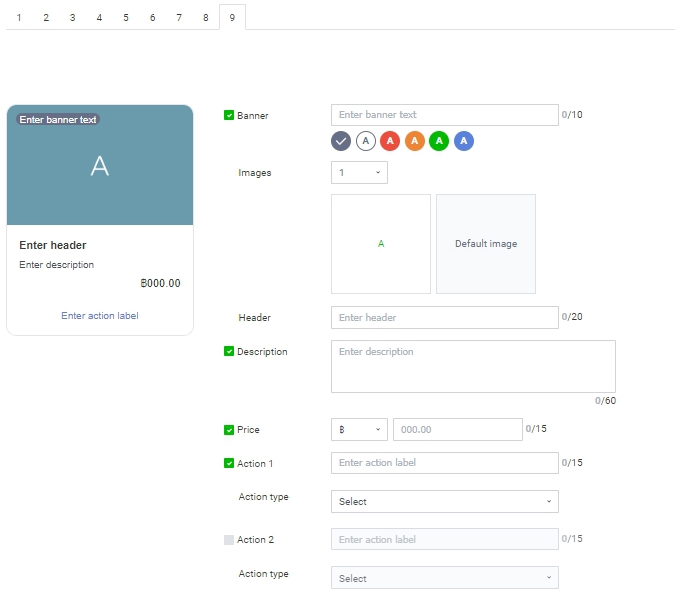The width and height of the screenshot is (675, 597).
Task: Pick the red banner color swatch
Action: 390,141
